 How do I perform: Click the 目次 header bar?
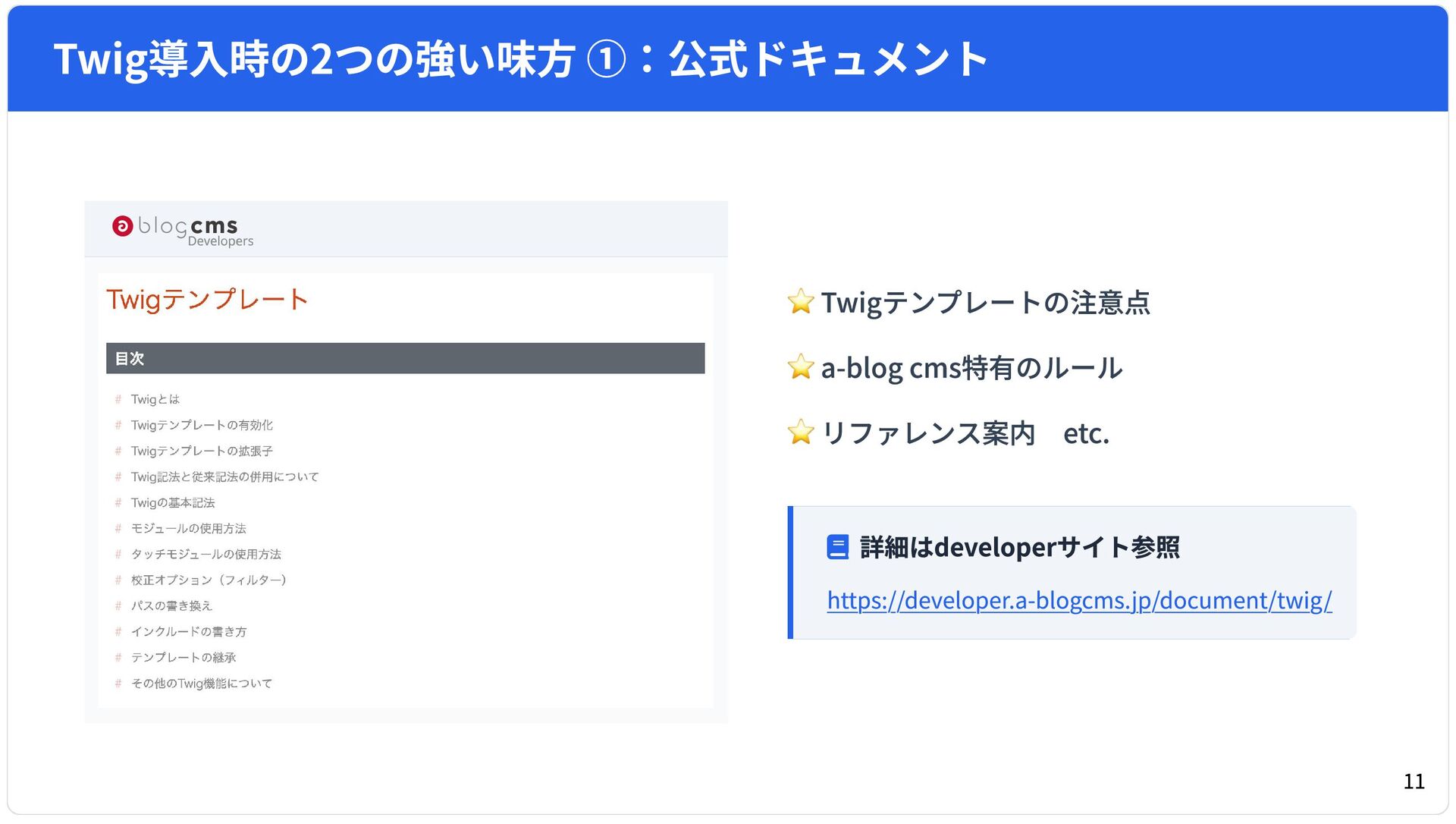point(405,358)
